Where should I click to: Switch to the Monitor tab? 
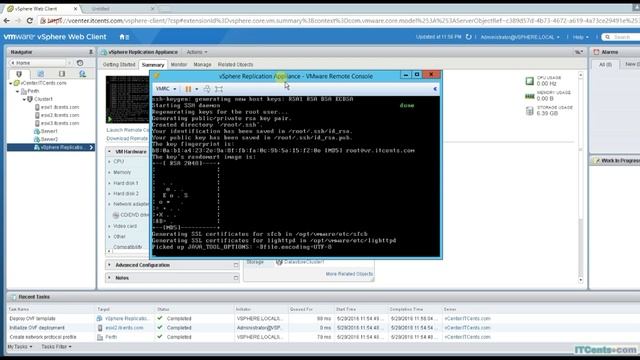[179, 64]
